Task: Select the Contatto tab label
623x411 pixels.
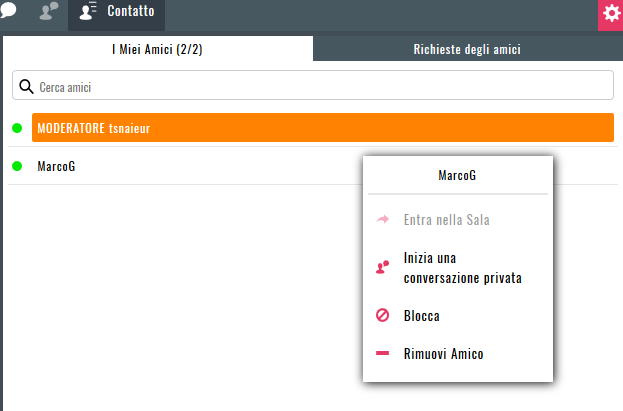Action: point(131,11)
